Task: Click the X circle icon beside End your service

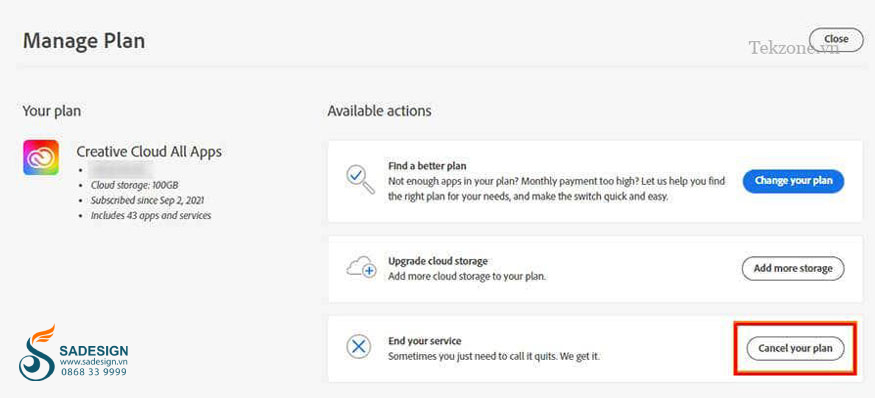Action: click(359, 347)
